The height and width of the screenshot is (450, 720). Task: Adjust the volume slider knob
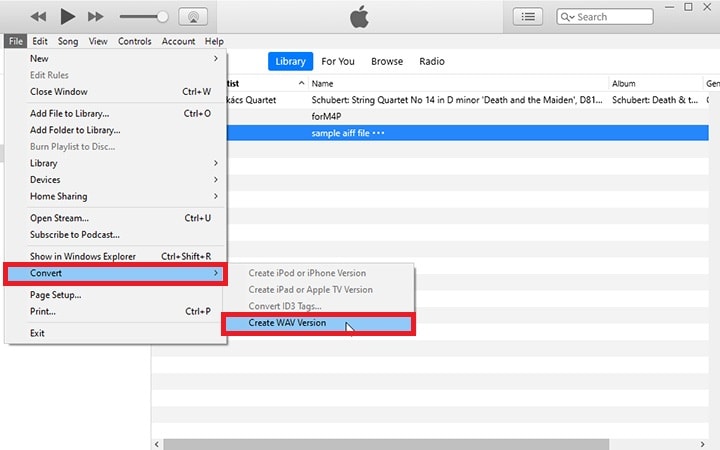pyautogui.click(x=162, y=17)
